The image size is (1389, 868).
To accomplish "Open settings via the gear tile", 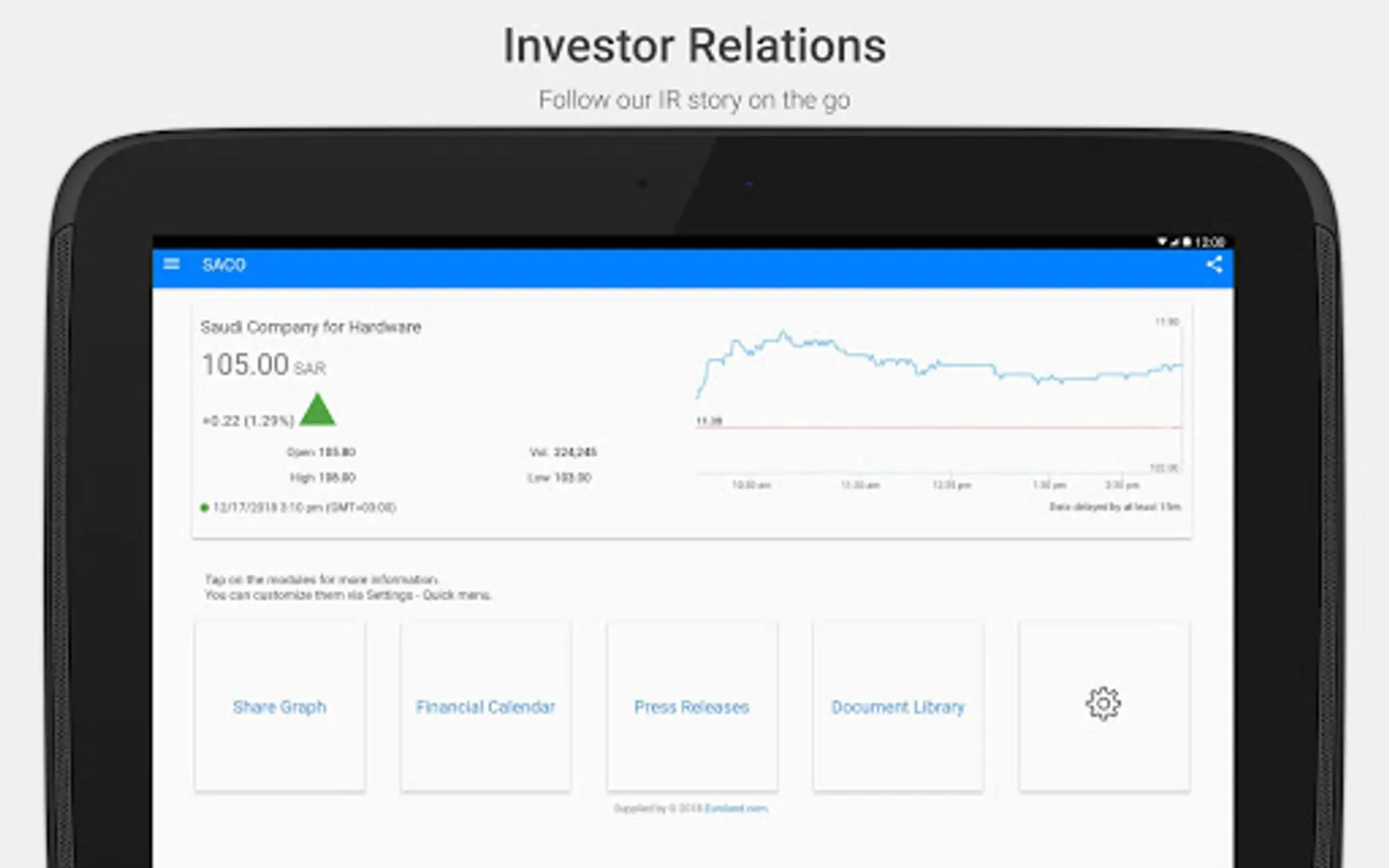I will pos(1103,706).
